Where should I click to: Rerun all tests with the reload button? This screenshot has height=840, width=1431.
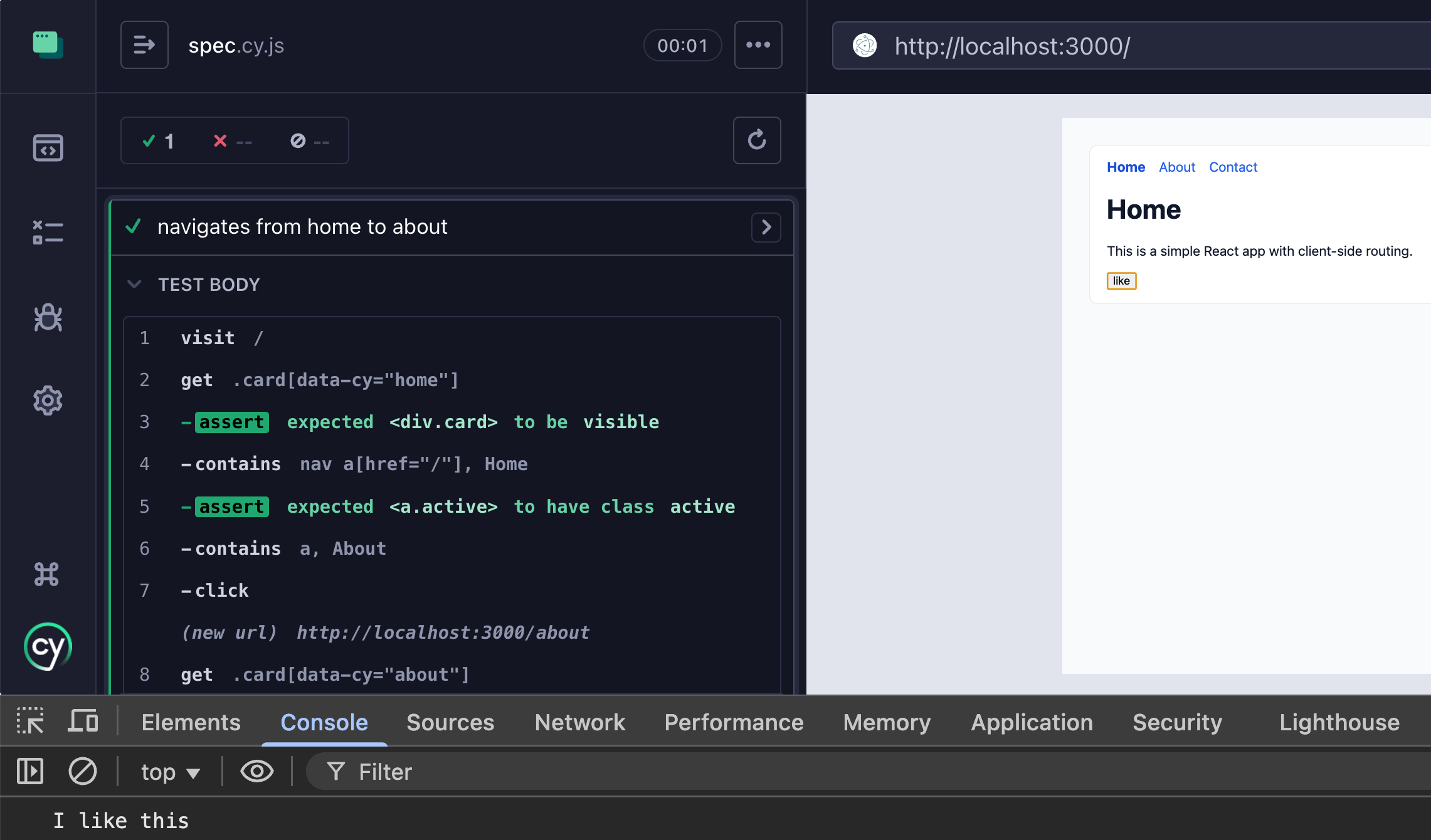pyautogui.click(x=757, y=140)
